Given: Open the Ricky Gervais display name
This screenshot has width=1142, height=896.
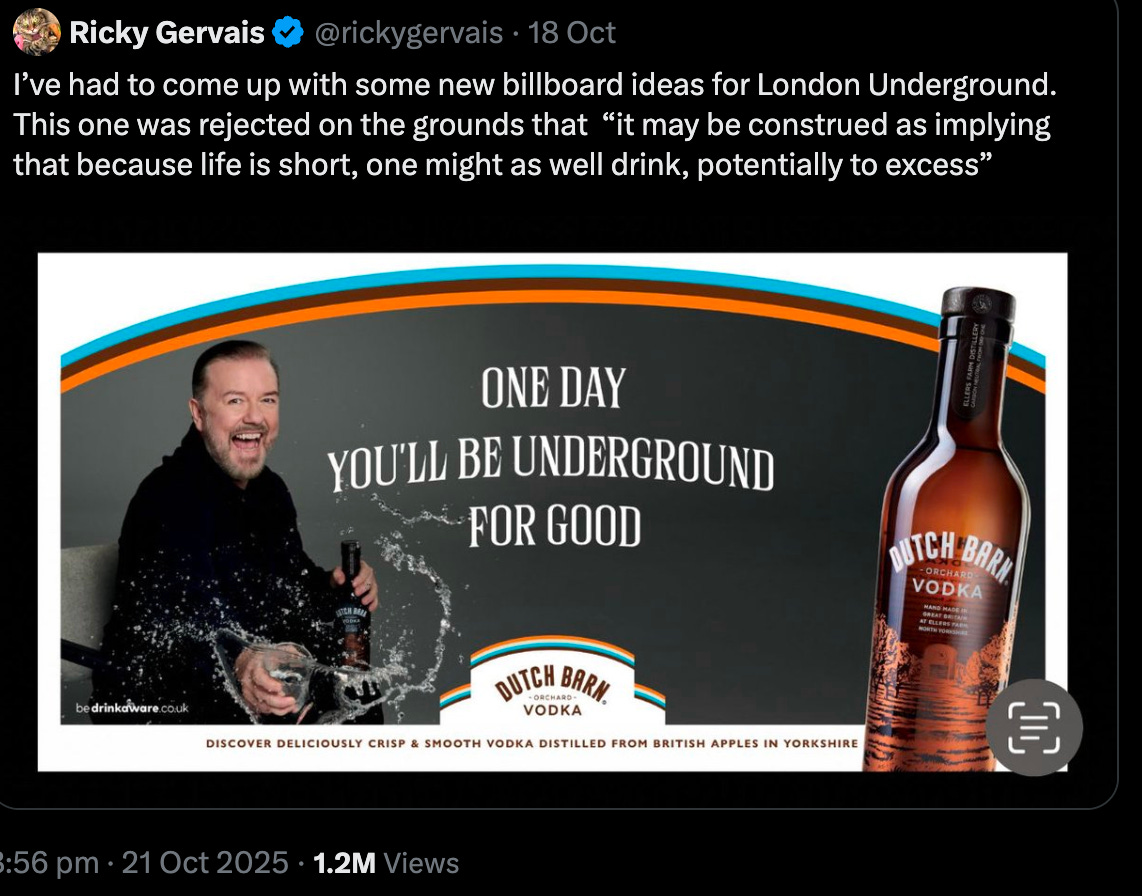Looking at the screenshot, I should tap(167, 33).
